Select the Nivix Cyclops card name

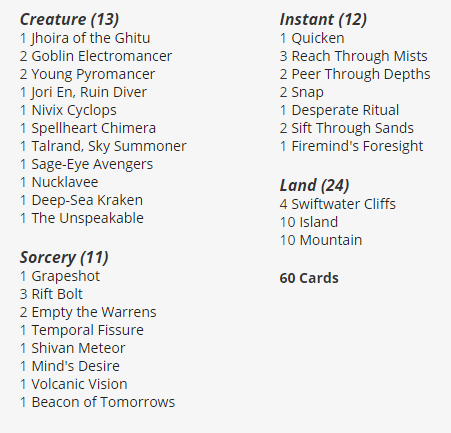click(x=74, y=110)
